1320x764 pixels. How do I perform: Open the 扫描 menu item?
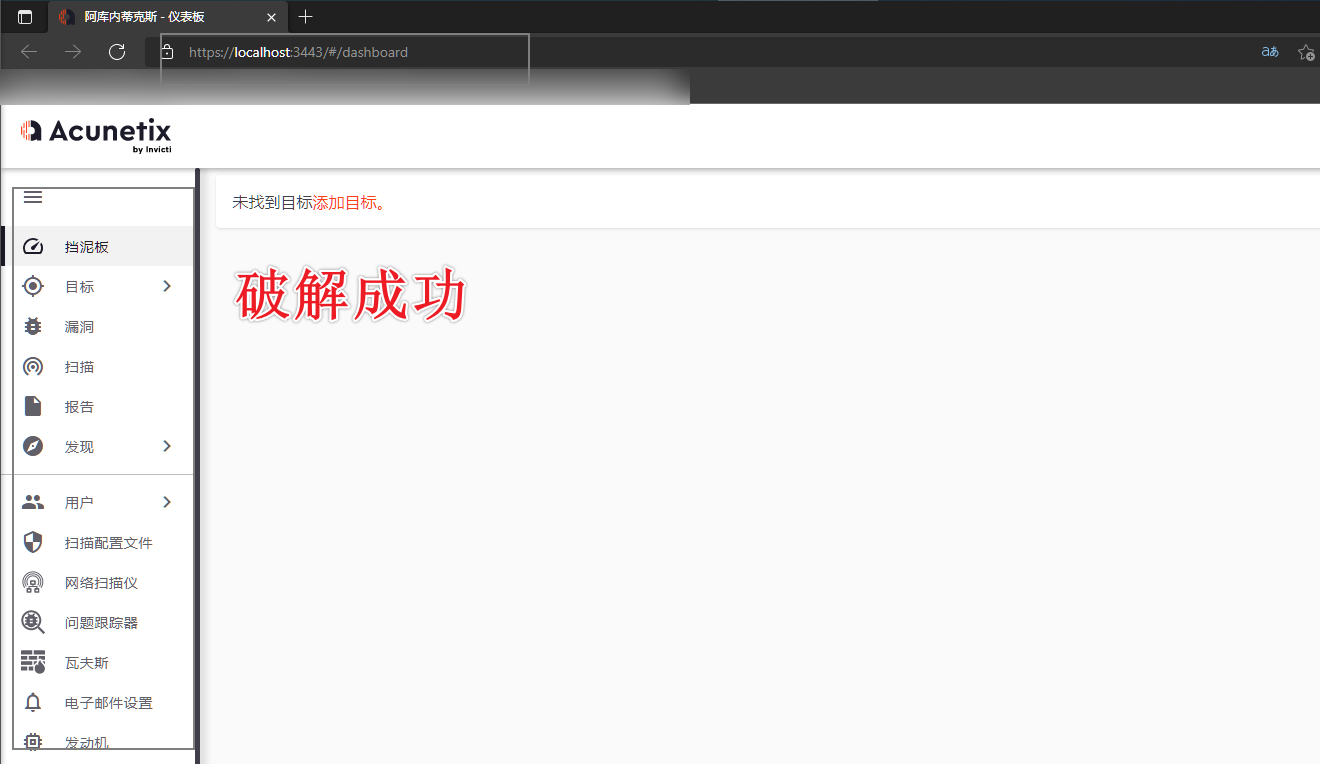[99, 367]
